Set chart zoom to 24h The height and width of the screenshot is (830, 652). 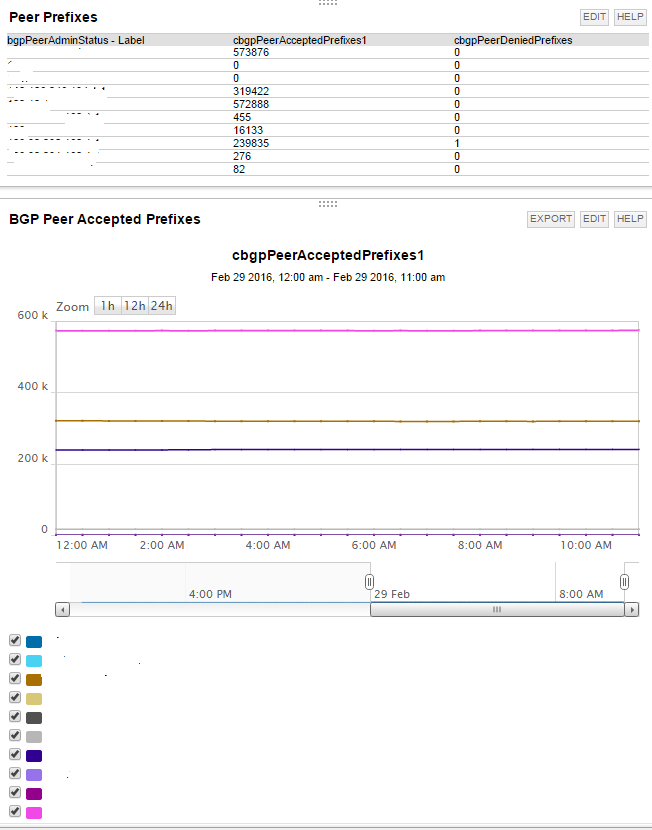pyautogui.click(x=162, y=306)
